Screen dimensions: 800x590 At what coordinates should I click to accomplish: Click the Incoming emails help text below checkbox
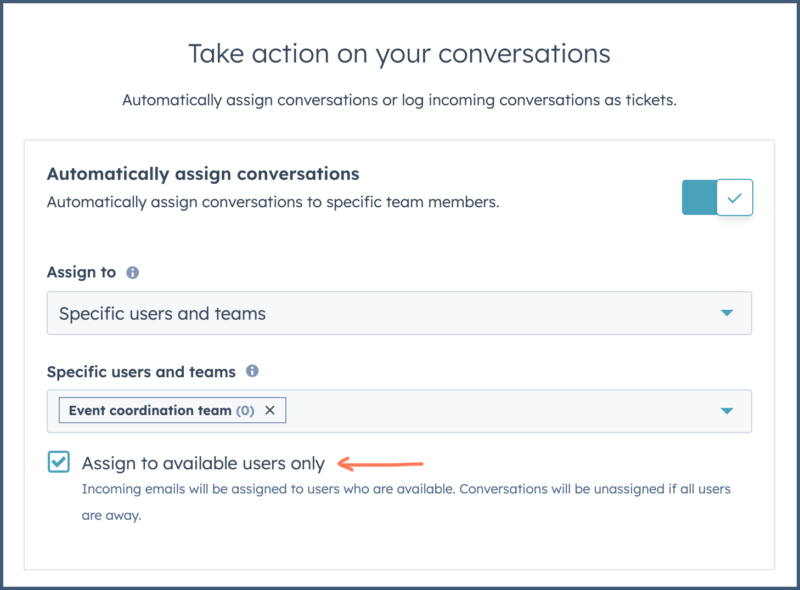click(406, 502)
